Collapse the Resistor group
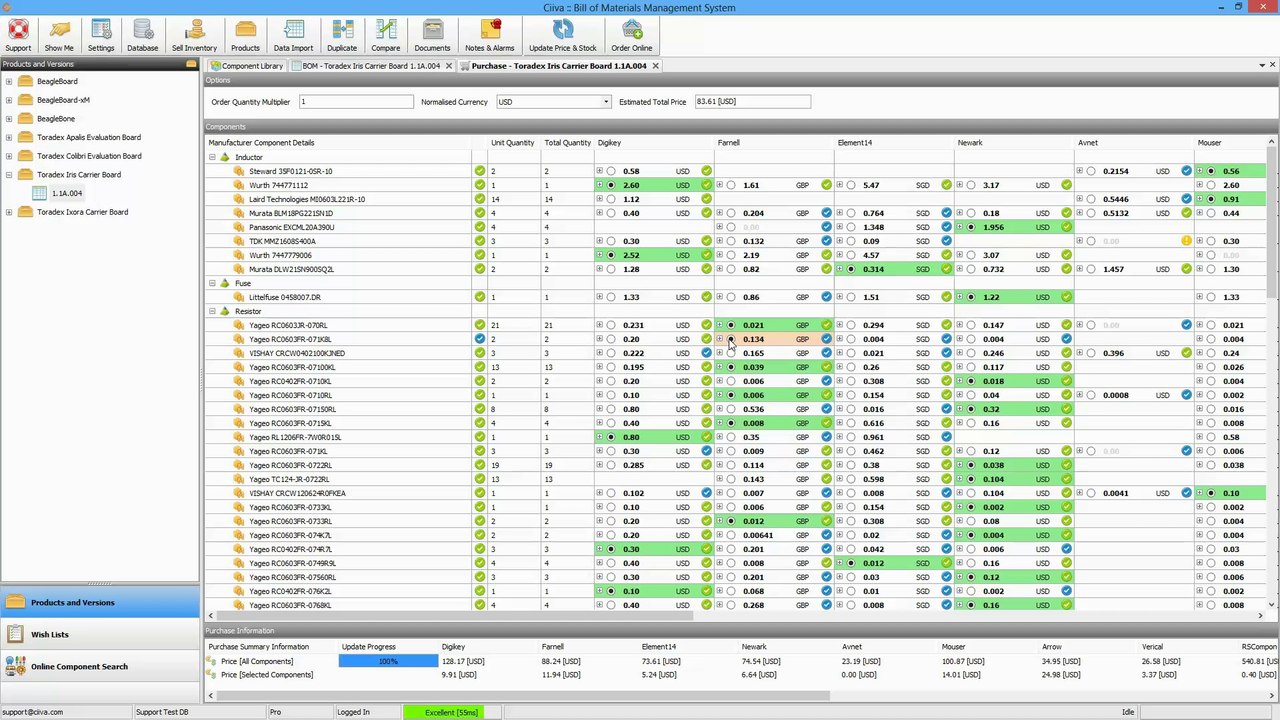This screenshot has width=1280, height=720. (212, 311)
